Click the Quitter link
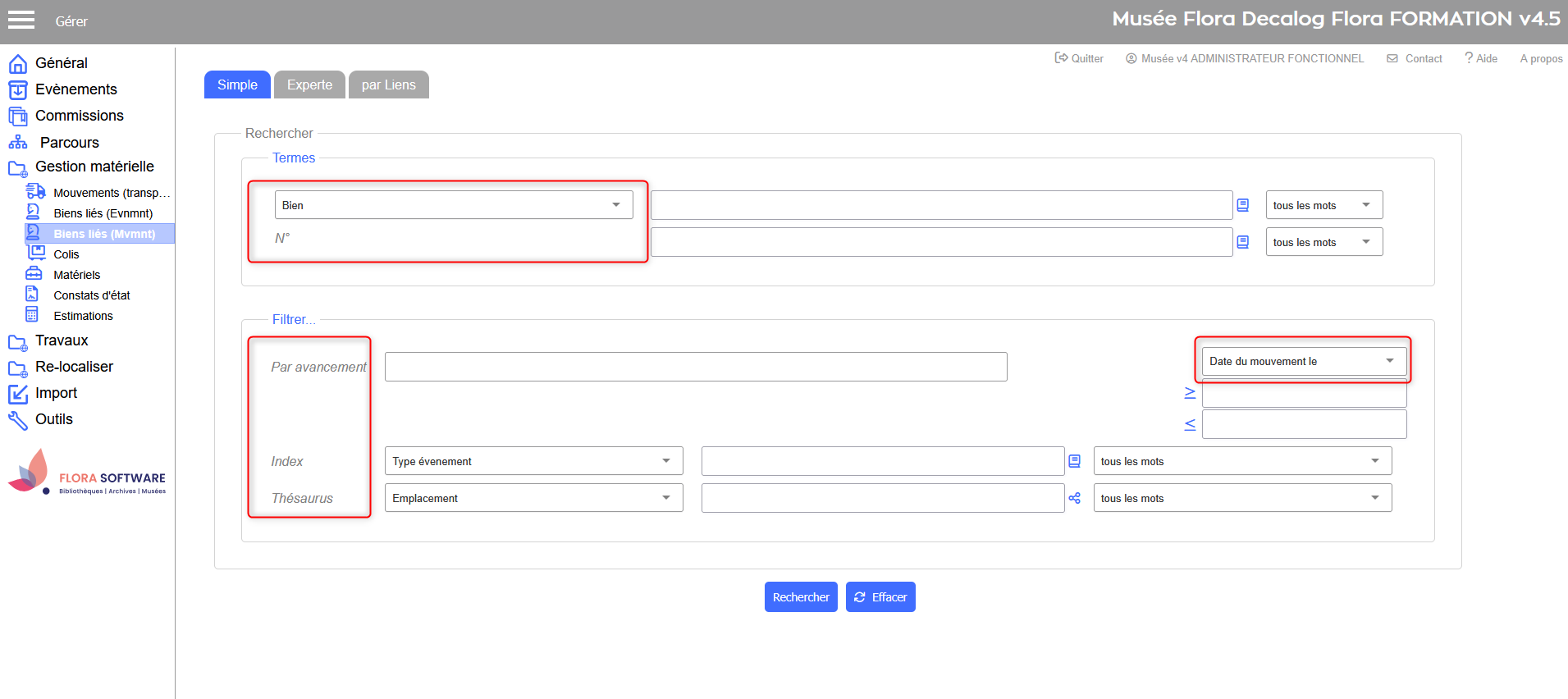The width and height of the screenshot is (1568, 699). pos(1079,58)
